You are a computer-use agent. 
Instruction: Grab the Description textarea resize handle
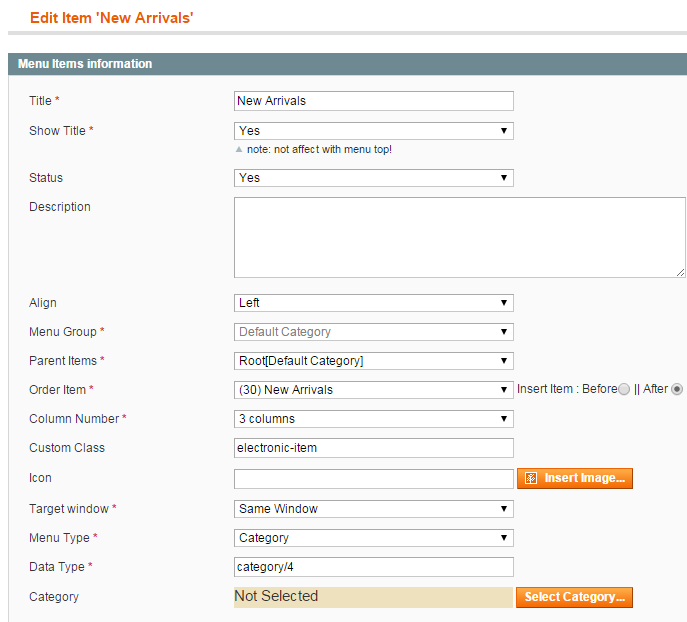coord(680,272)
